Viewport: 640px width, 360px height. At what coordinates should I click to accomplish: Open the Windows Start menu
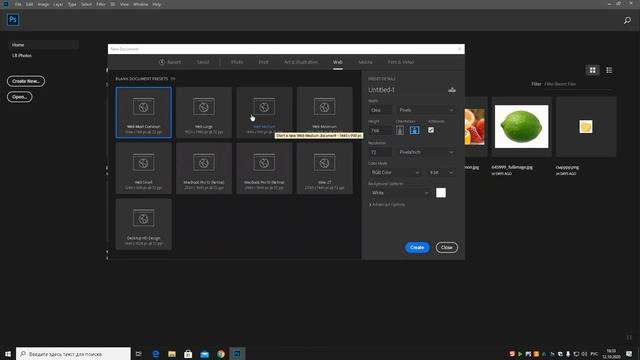8,354
